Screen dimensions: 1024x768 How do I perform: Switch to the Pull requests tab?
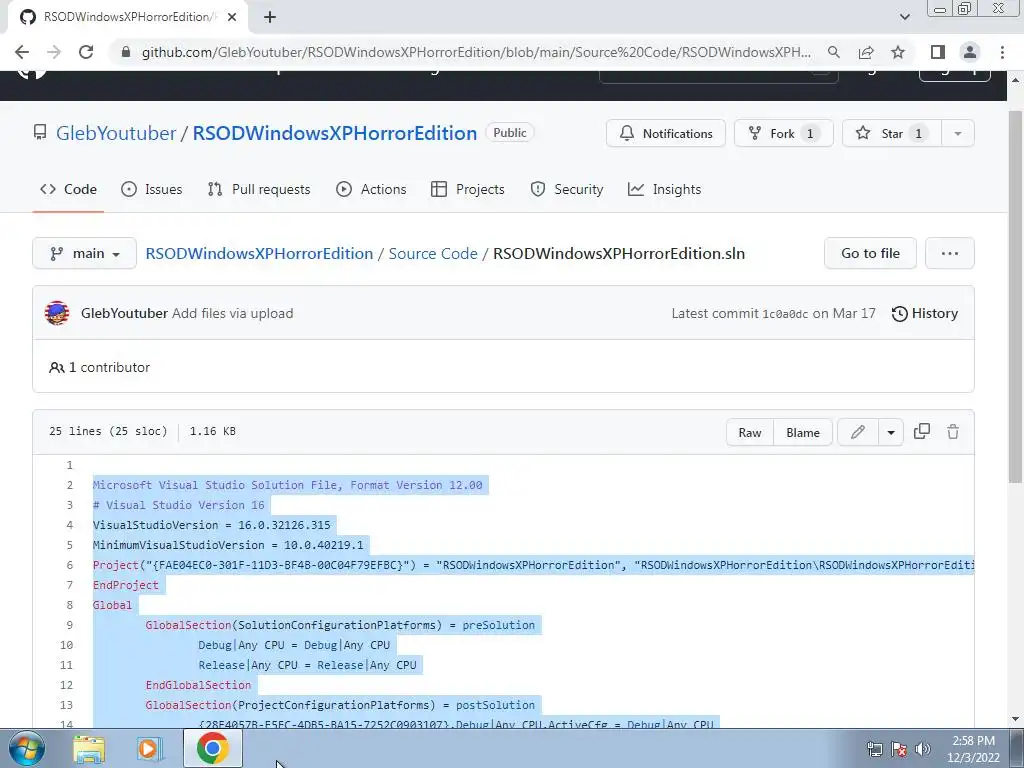tap(259, 189)
